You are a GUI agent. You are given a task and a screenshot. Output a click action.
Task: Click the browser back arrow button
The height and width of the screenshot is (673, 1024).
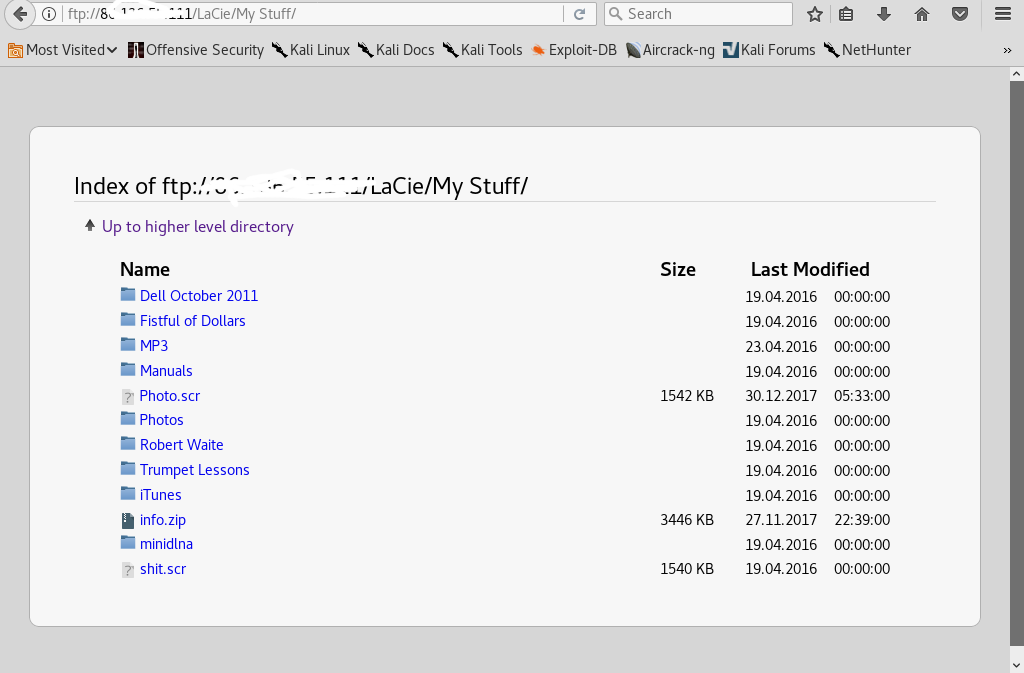point(19,14)
